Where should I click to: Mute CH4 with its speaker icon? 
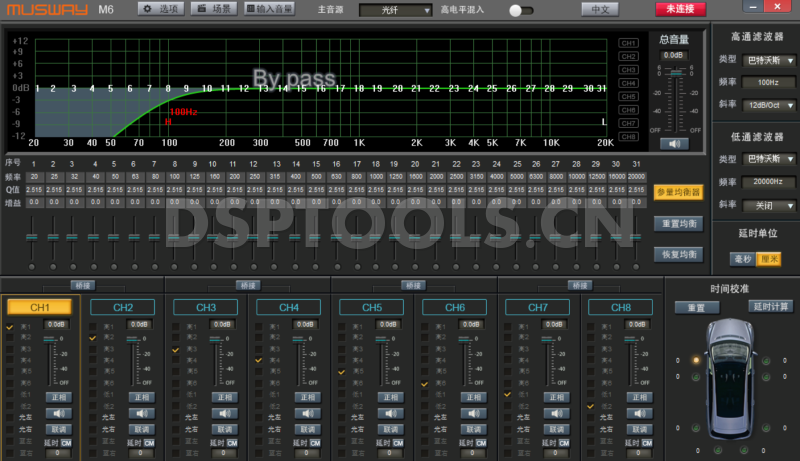[308, 413]
